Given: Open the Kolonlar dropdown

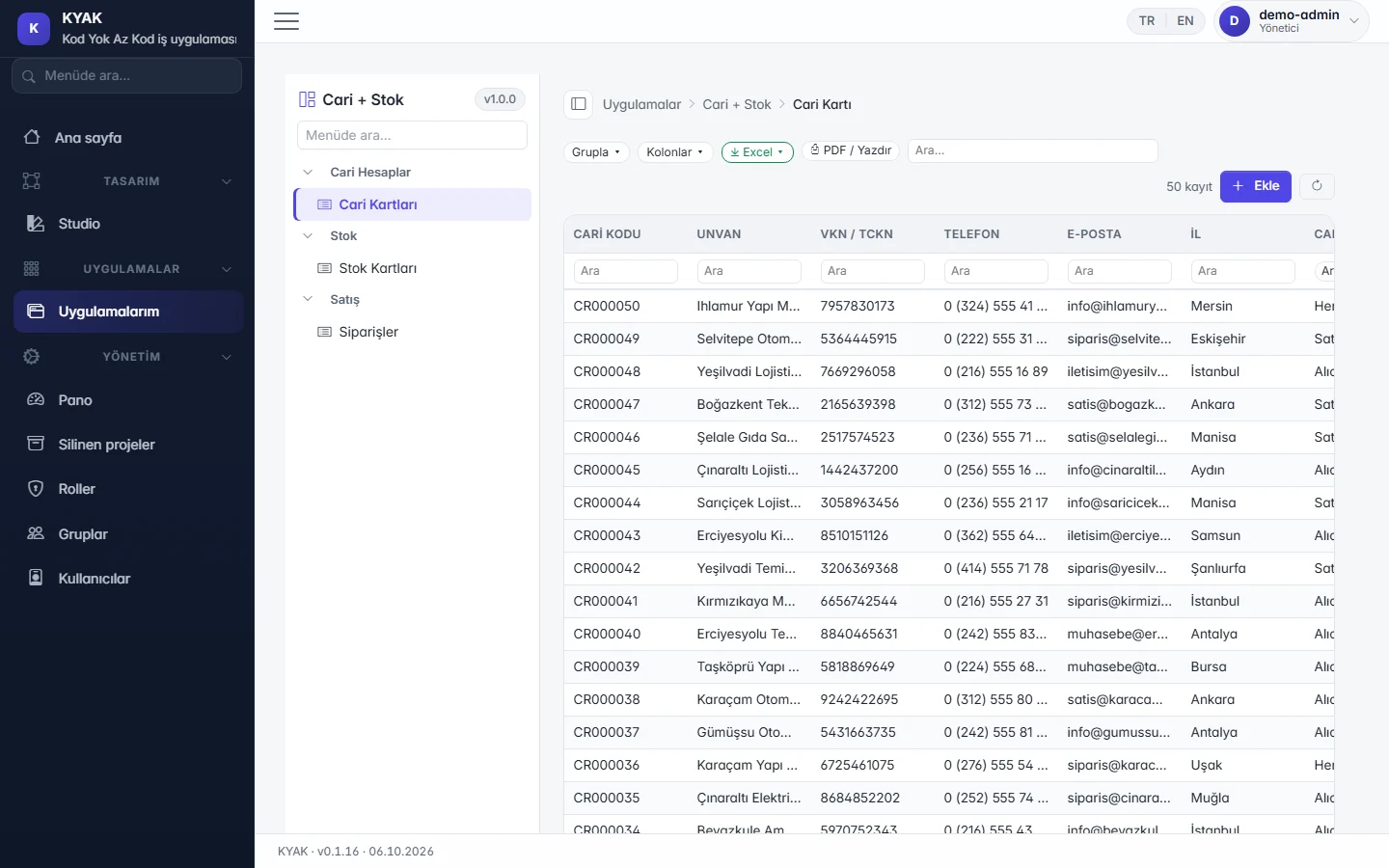Looking at the screenshot, I should pos(675,152).
